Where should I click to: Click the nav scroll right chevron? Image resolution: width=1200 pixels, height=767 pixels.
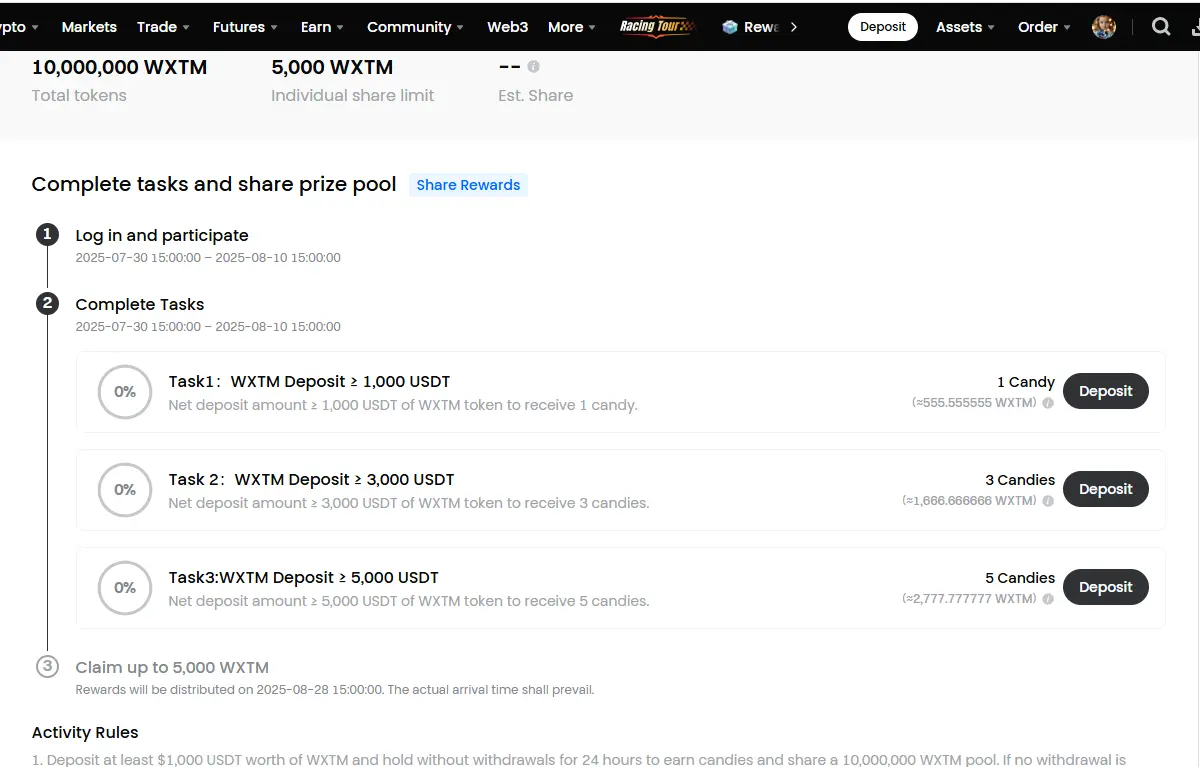(794, 27)
